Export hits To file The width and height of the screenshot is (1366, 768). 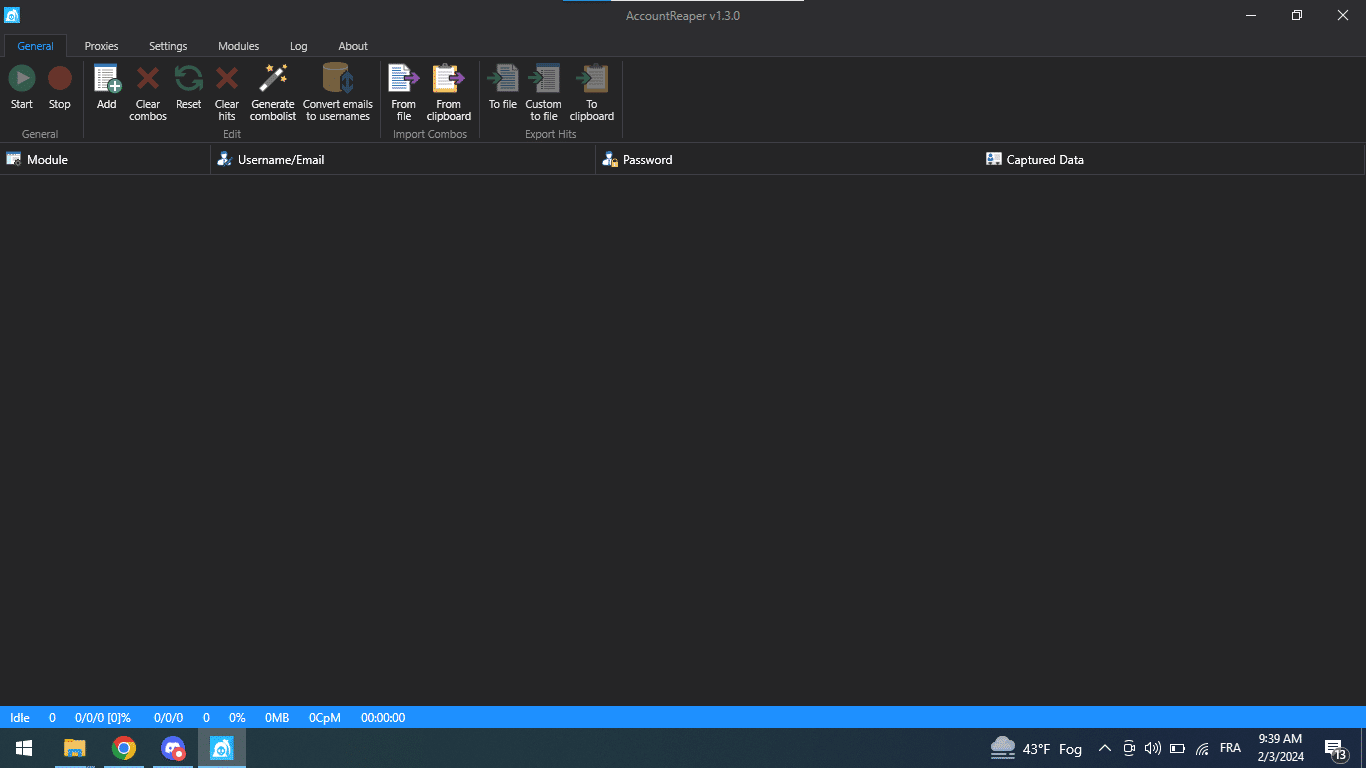[x=503, y=78]
